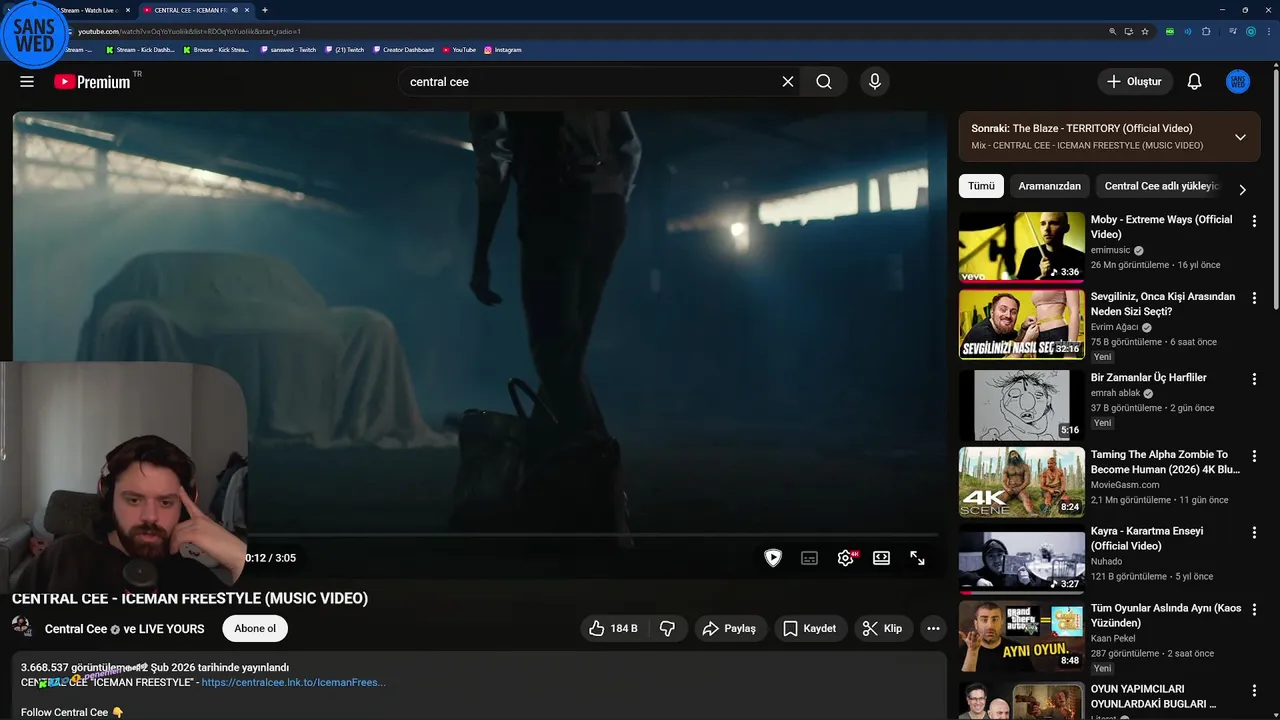Toggle theater mode in the player
Screen dimensions: 1280x720
point(881,558)
